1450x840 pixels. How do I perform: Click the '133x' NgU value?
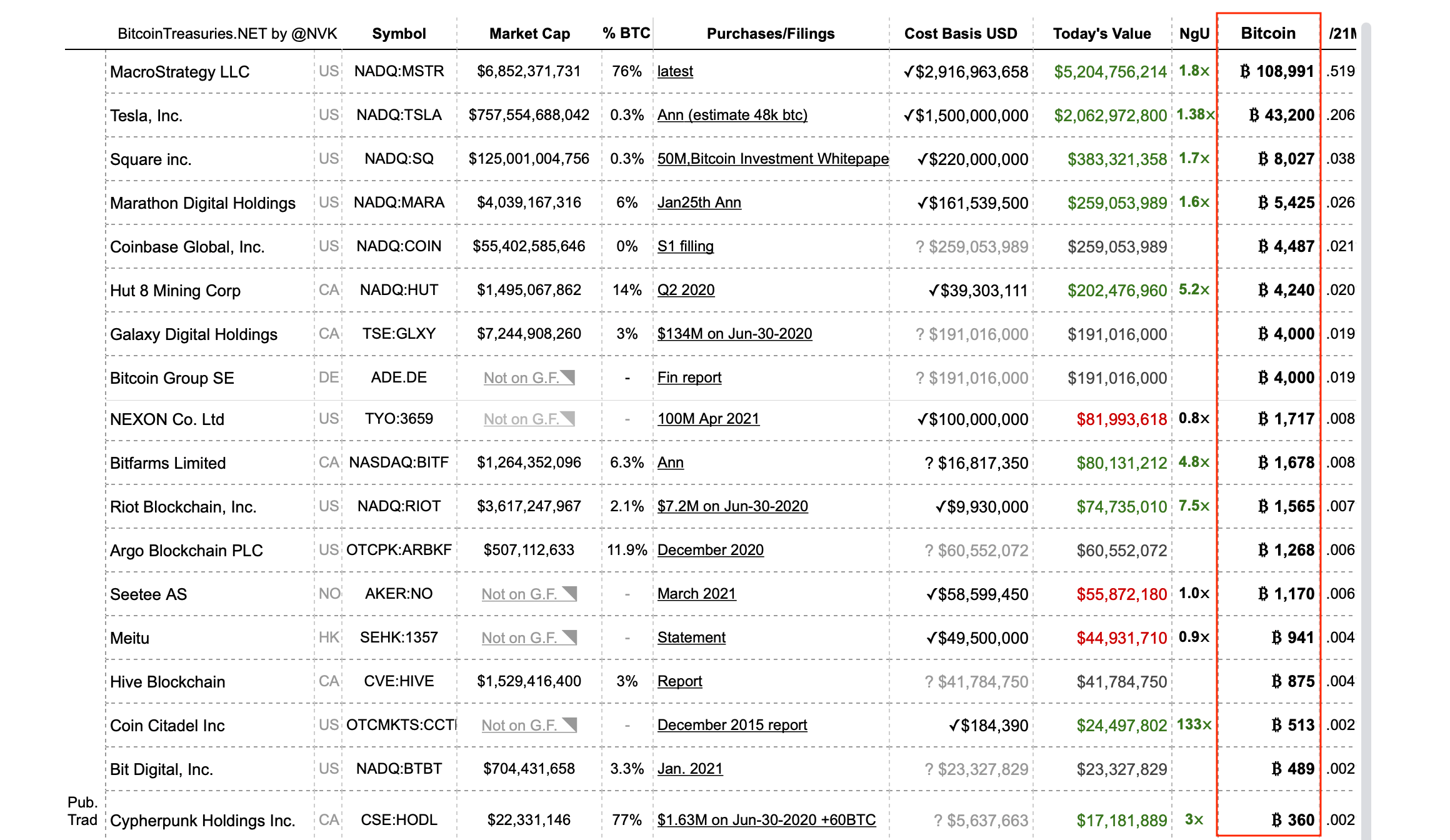coord(1194,724)
